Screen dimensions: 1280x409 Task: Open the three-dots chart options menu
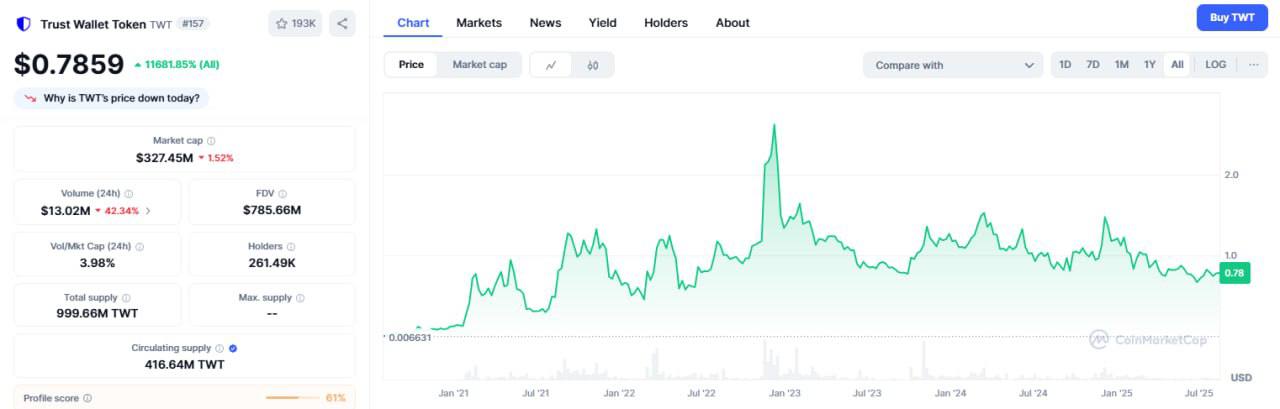1253,65
